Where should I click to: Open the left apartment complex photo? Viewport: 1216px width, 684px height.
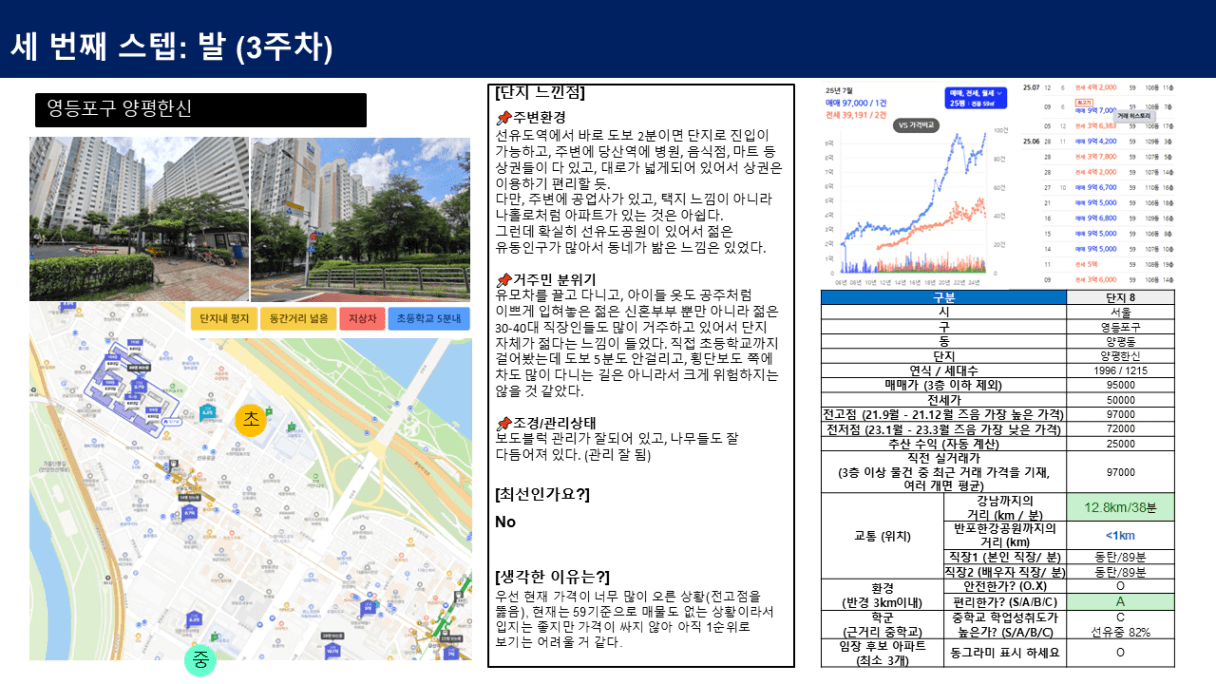pyautogui.click(x=138, y=219)
